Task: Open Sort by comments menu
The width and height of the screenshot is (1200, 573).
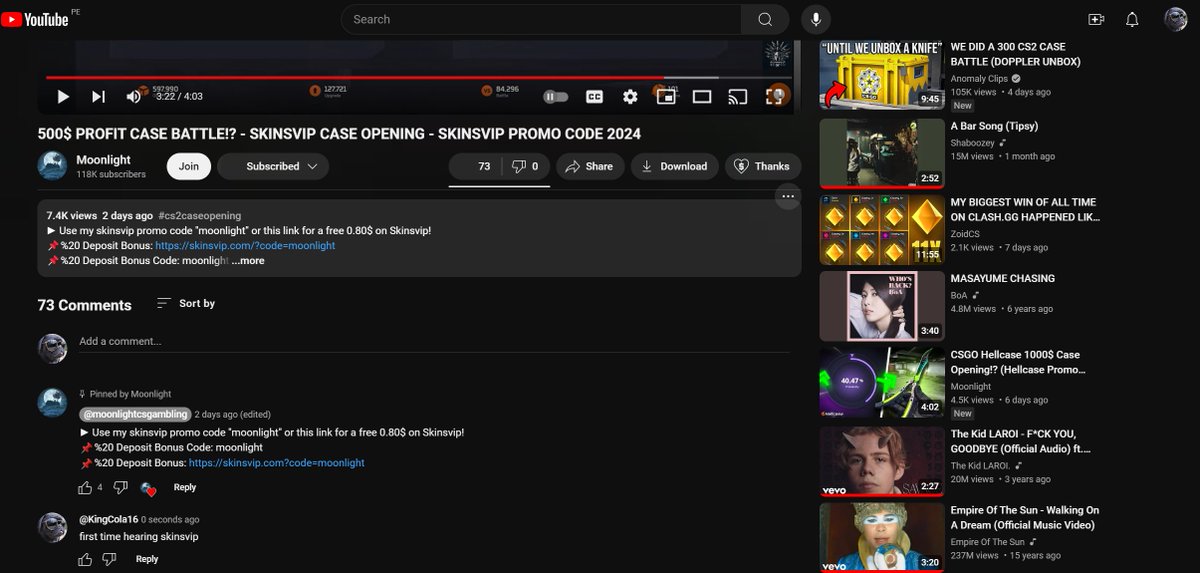Action: point(186,303)
